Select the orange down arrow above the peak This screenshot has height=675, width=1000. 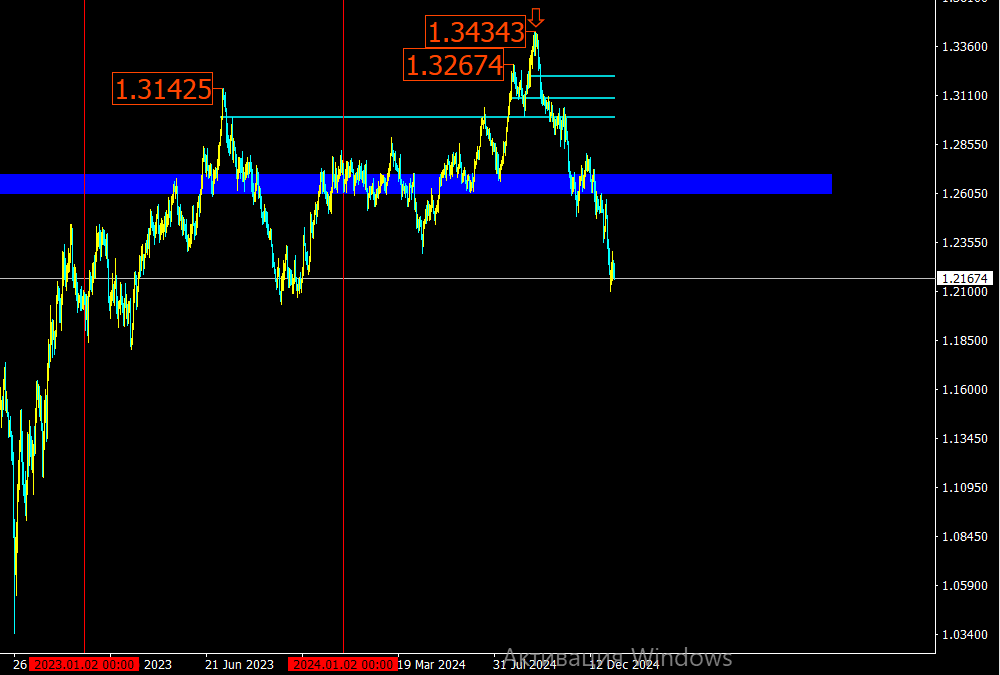(536, 17)
